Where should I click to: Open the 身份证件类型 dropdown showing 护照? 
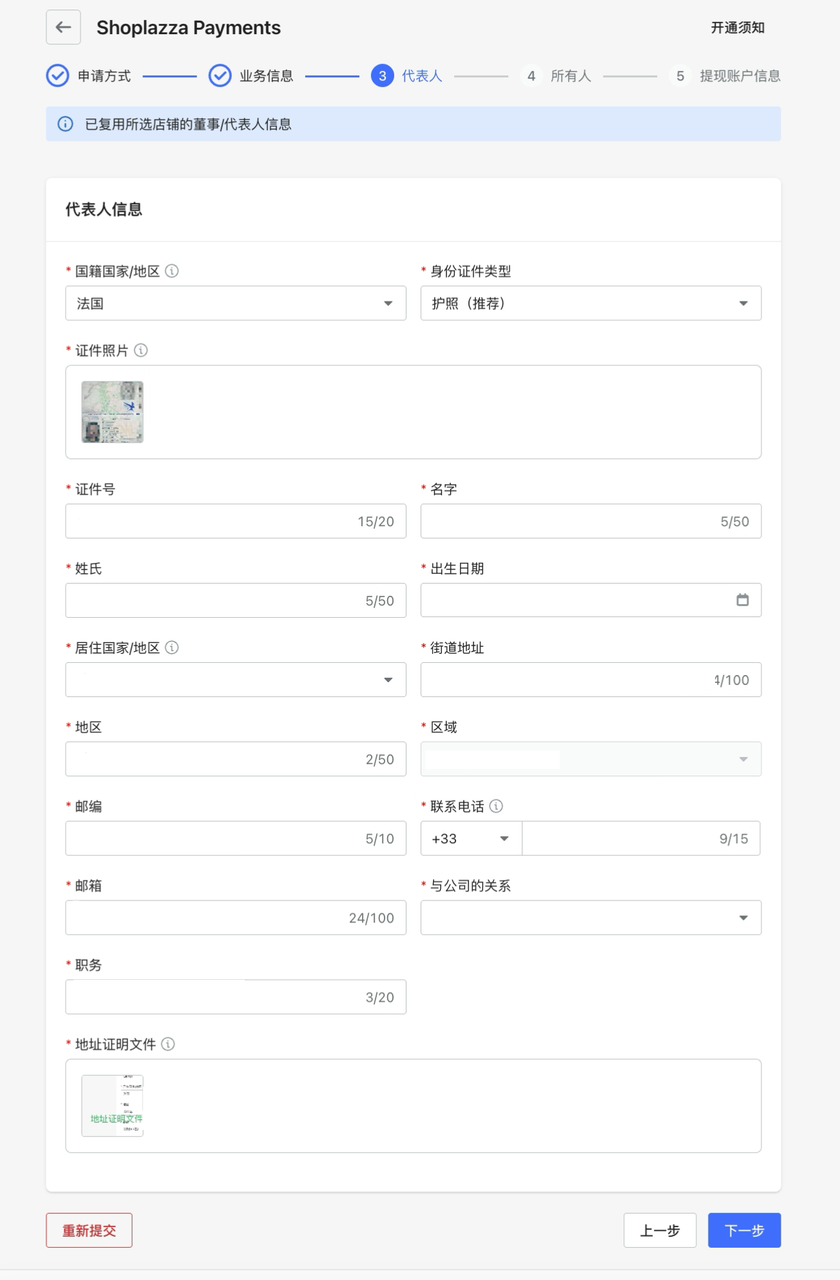point(591,303)
